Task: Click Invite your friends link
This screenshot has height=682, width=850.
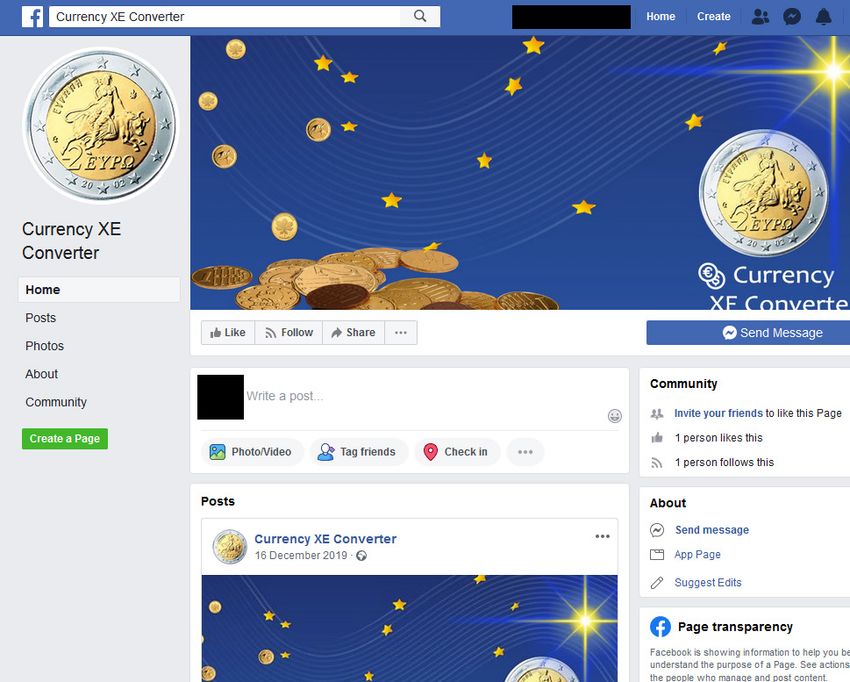Action: pos(718,413)
